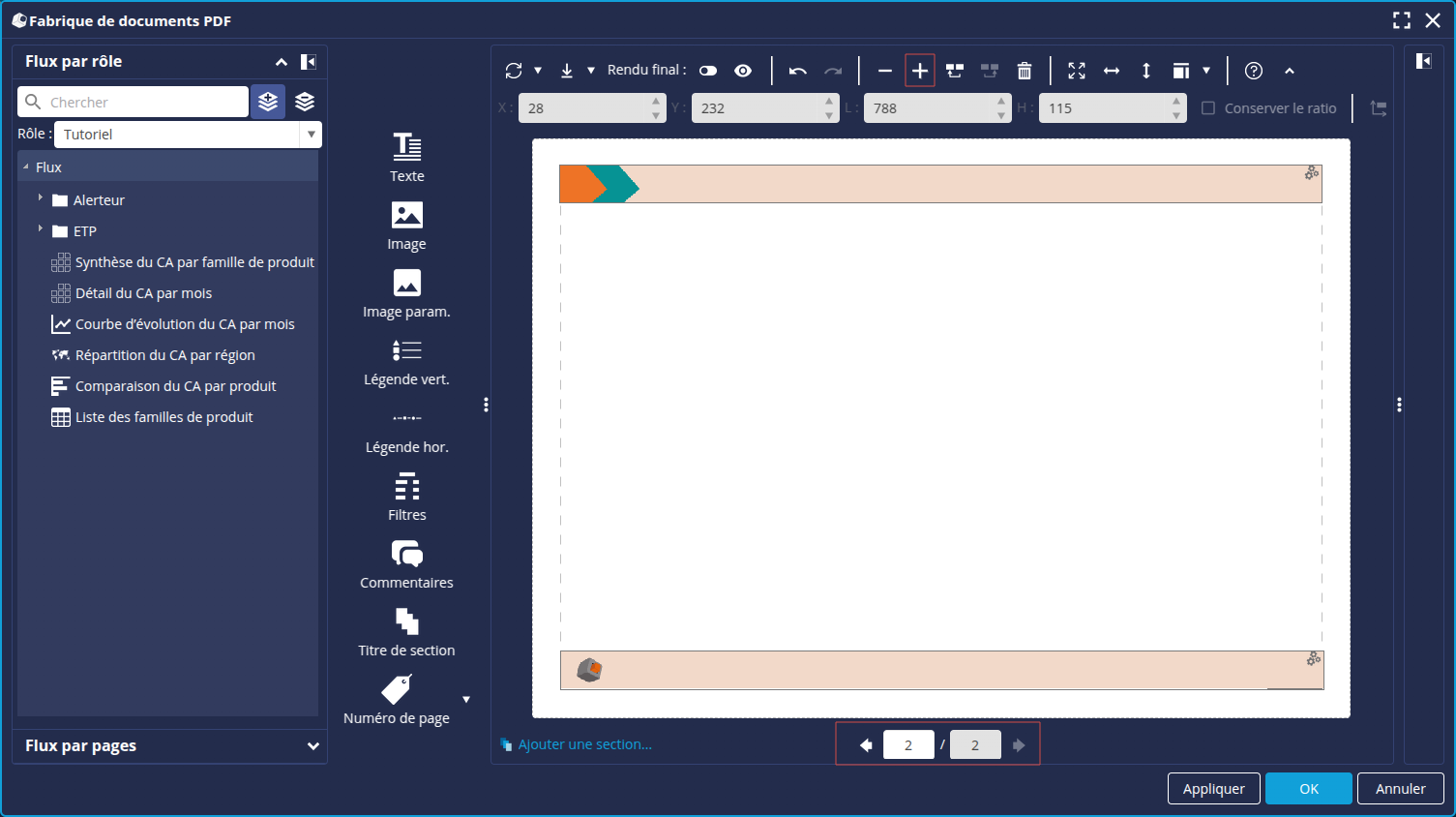The width and height of the screenshot is (1456, 817).
Task: Click Ajouter une section link
Action: [x=584, y=744]
